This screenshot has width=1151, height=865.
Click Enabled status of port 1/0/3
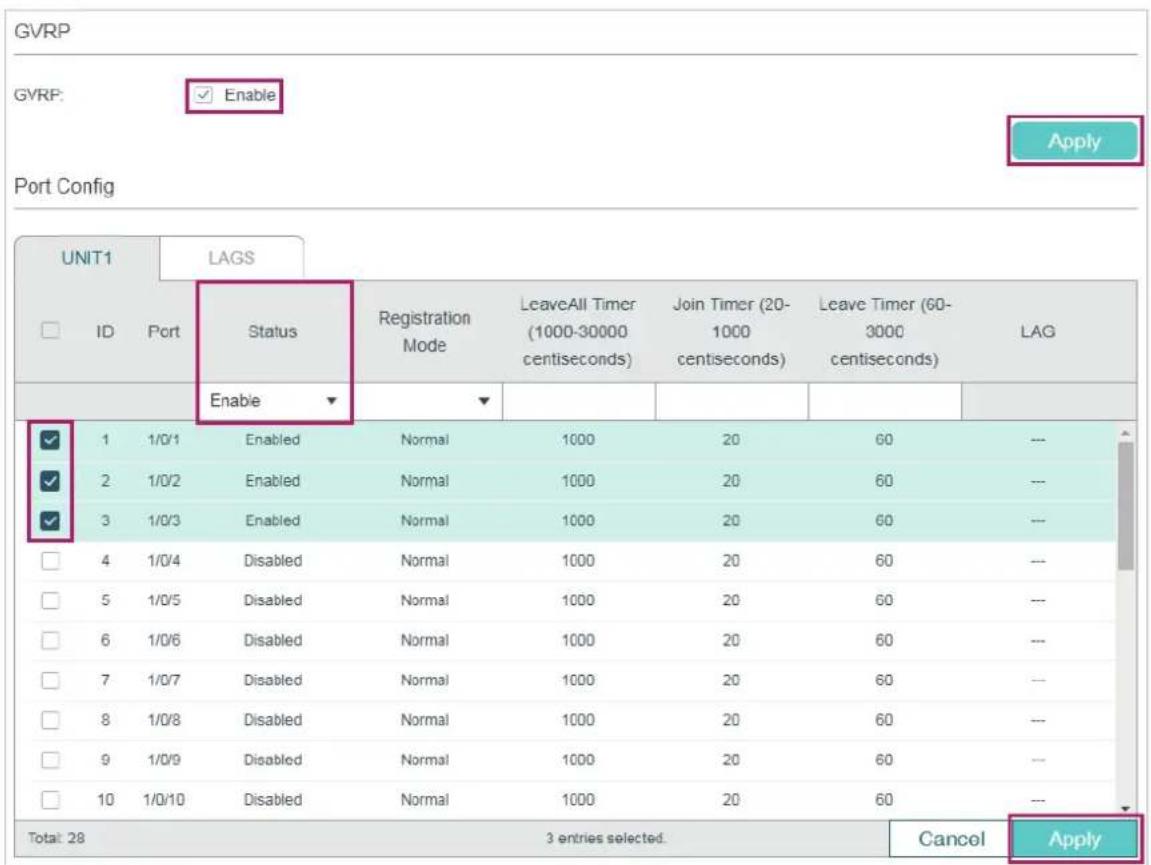coord(272,521)
